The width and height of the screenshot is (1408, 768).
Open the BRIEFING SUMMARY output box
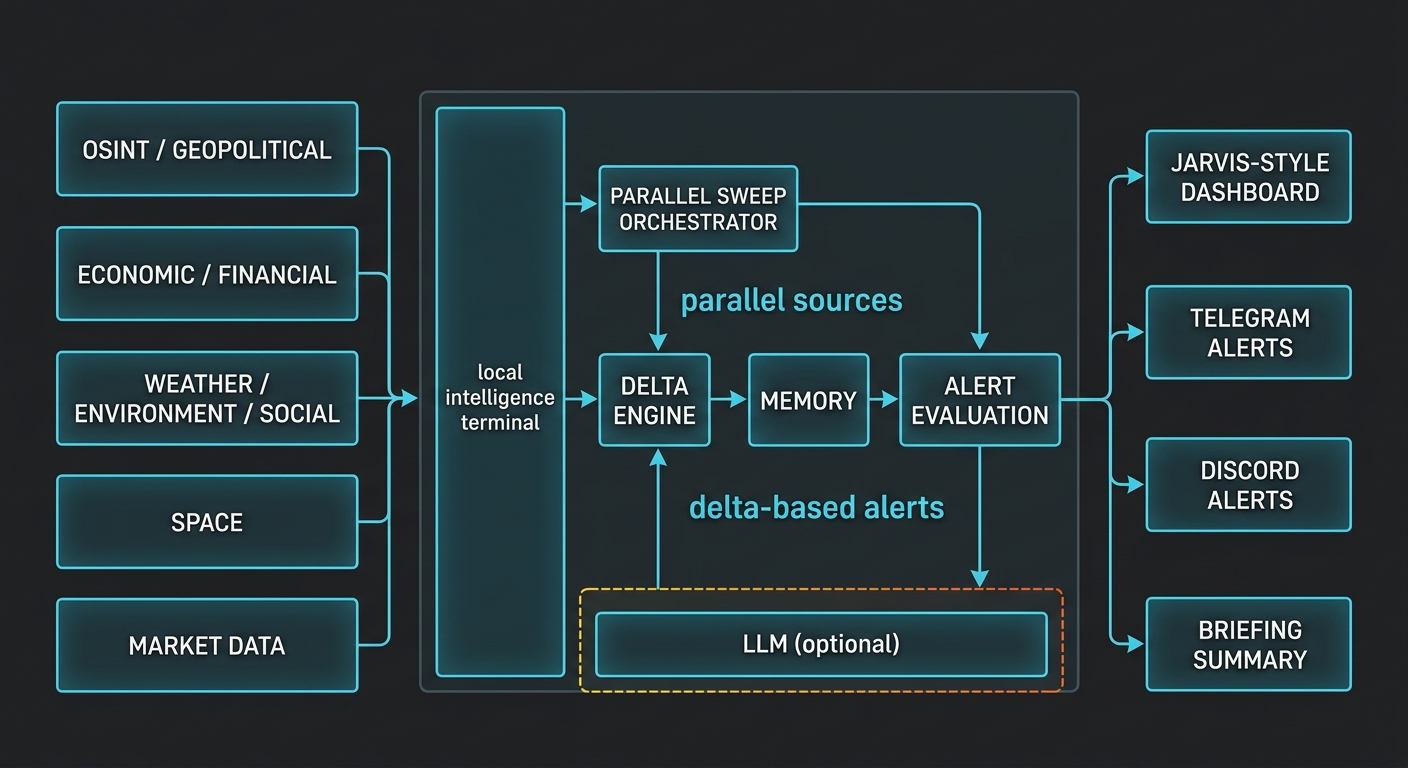coord(1248,644)
